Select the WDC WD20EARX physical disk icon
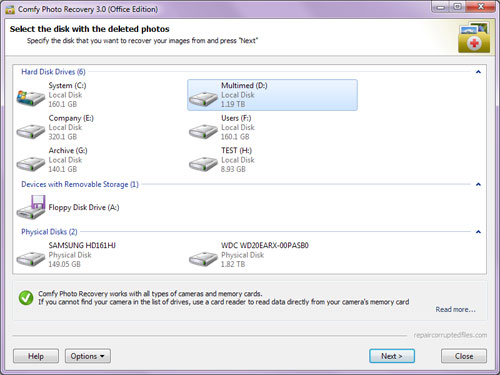The image size is (500, 375). pos(203,259)
